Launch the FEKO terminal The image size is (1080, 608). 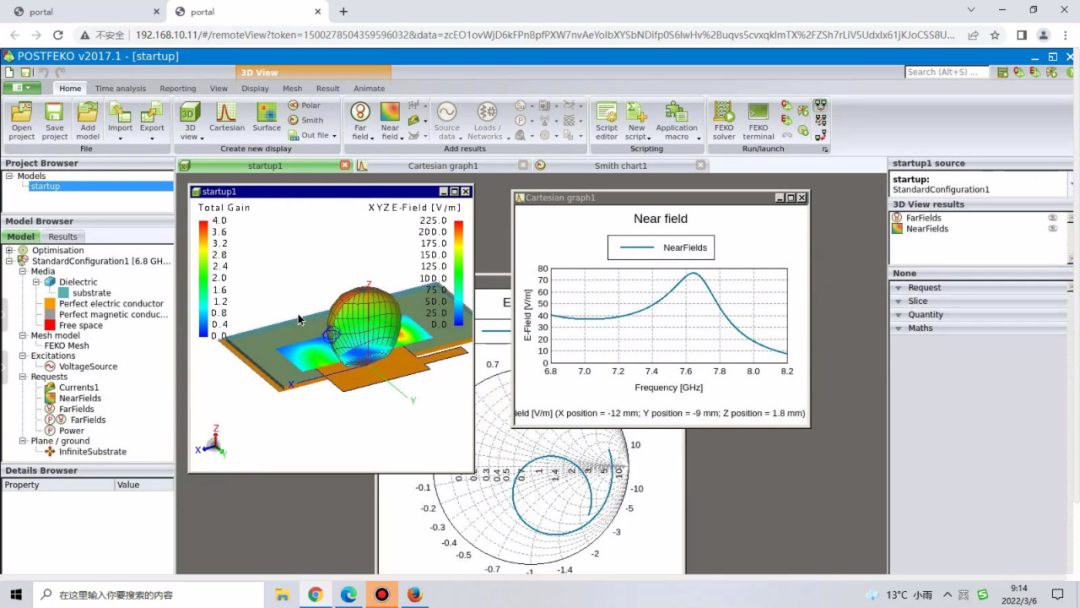tap(758, 121)
